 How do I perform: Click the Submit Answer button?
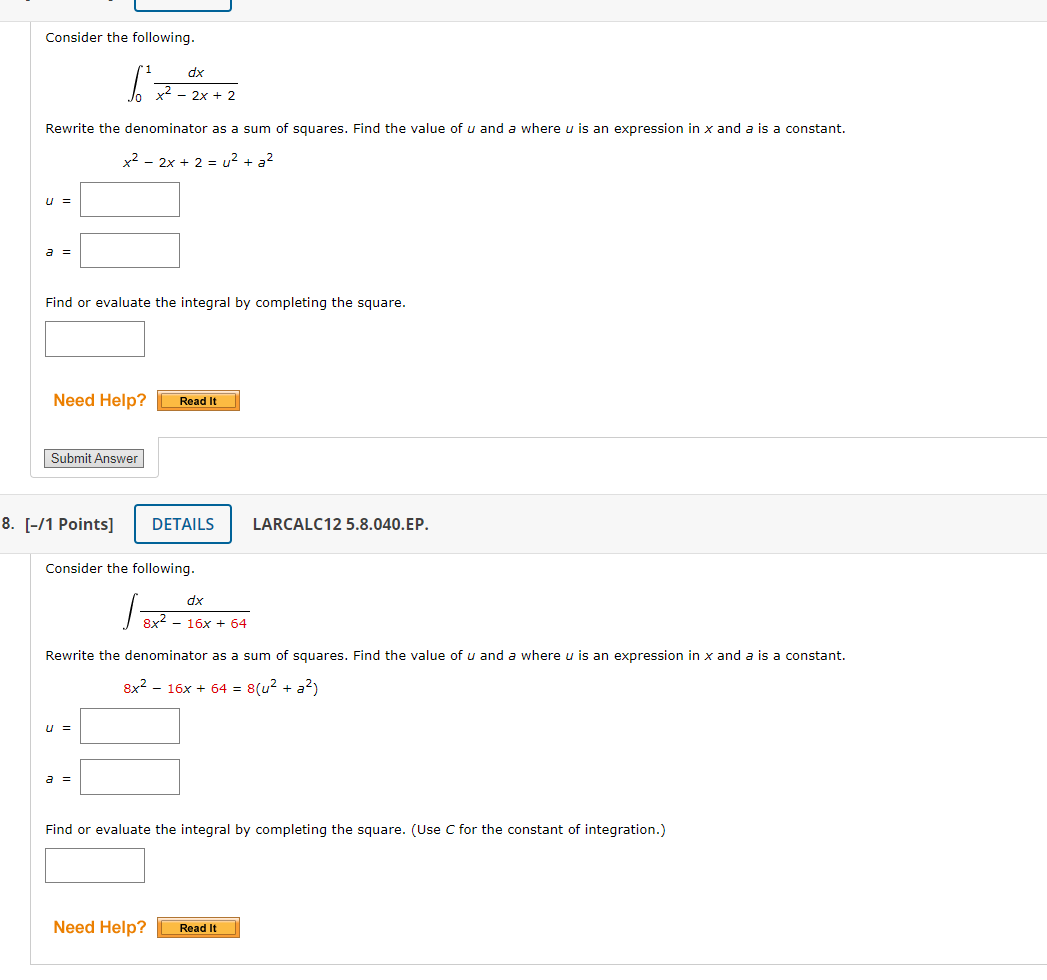pyautogui.click(x=94, y=458)
